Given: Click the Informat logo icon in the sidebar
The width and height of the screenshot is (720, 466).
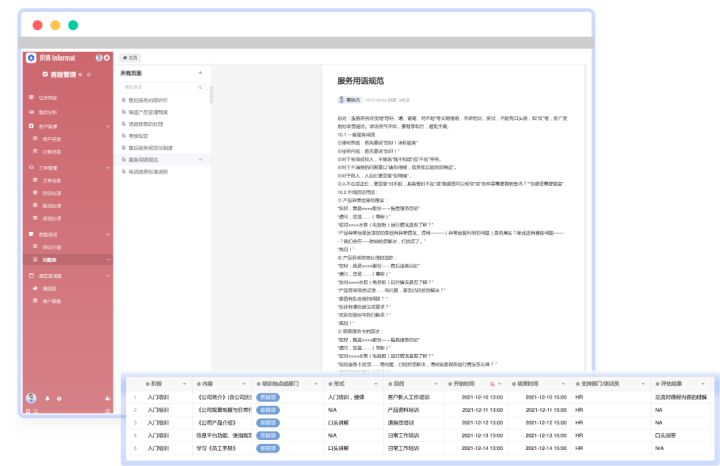Looking at the screenshot, I should [x=31, y=58].
